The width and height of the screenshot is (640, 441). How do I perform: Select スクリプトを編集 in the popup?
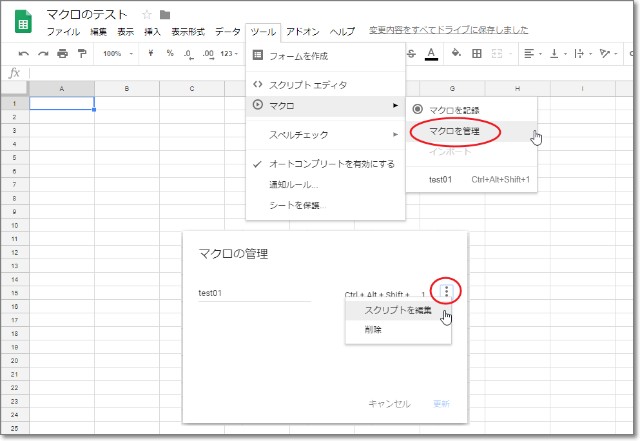[397, 310]
